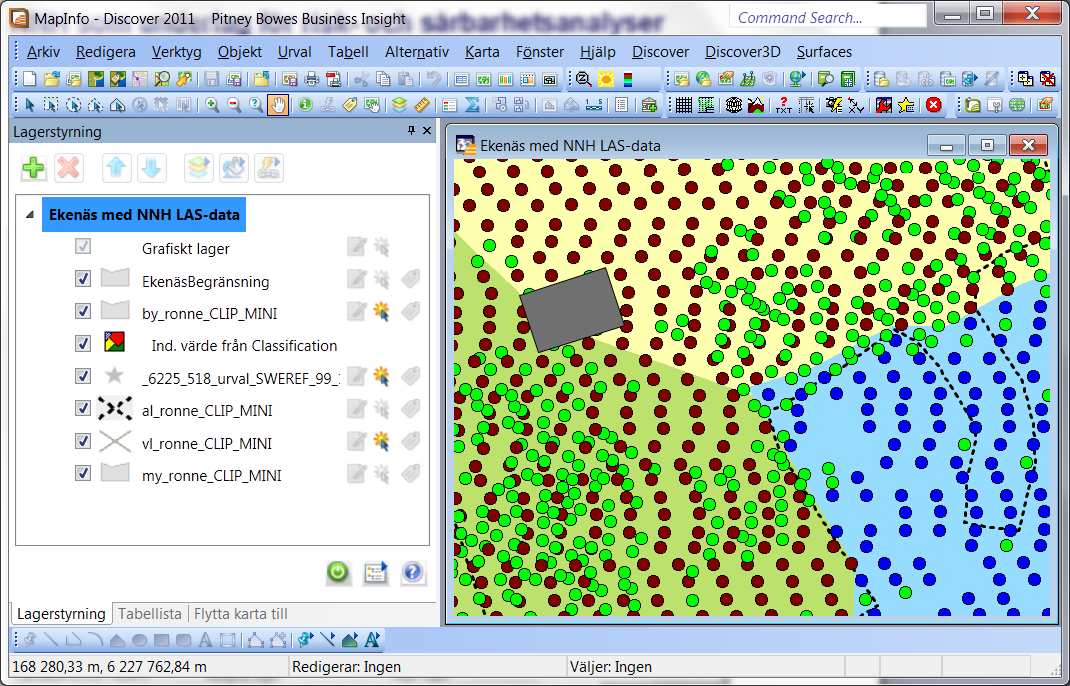1070x686 pixels.
Task: Switch to the Flytta karta till tab
Action: (241, 614)
